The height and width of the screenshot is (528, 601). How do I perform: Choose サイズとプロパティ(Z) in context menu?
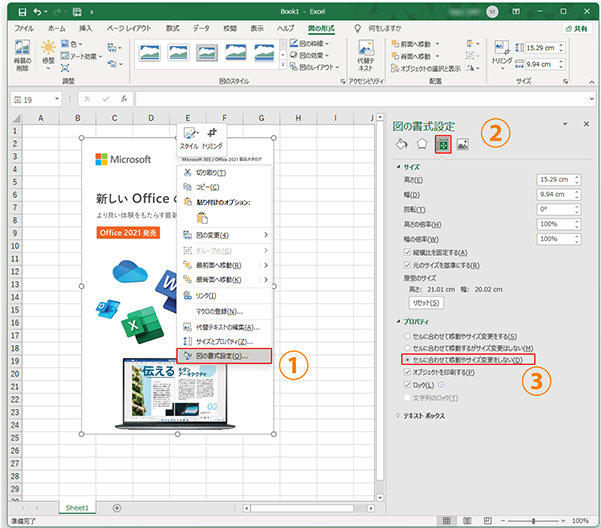pos(224,341)
